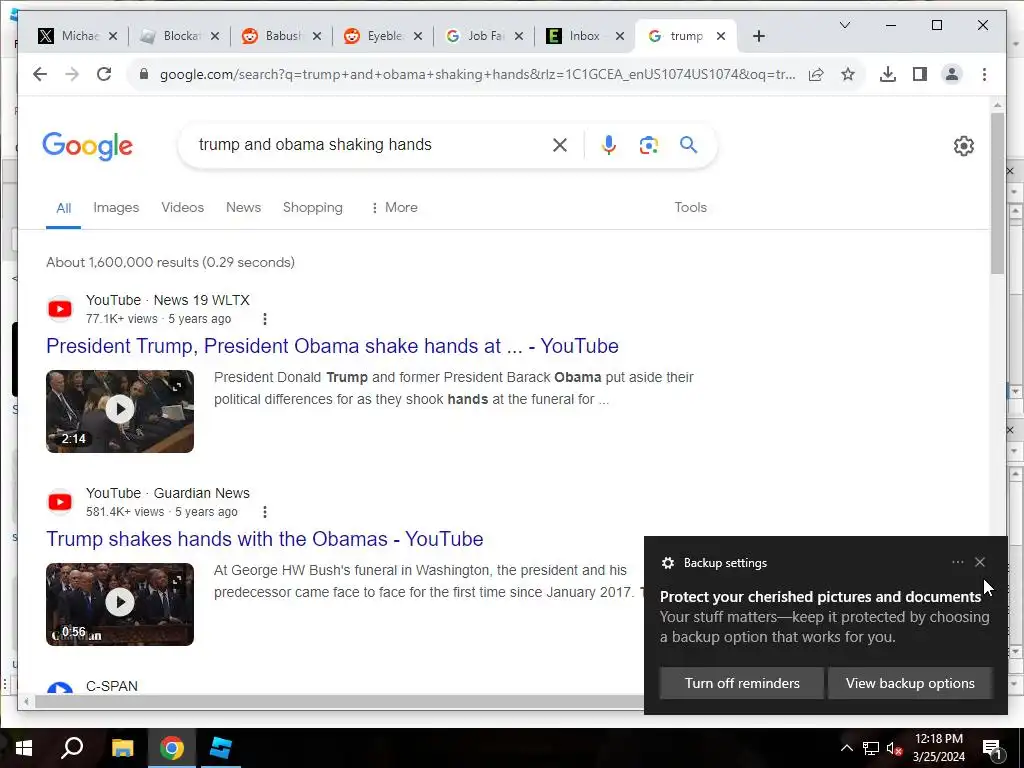Viewport: 1024px width, 768px height.
Task: Open options for News 19 WLTX result
Action: pos(264,319)
